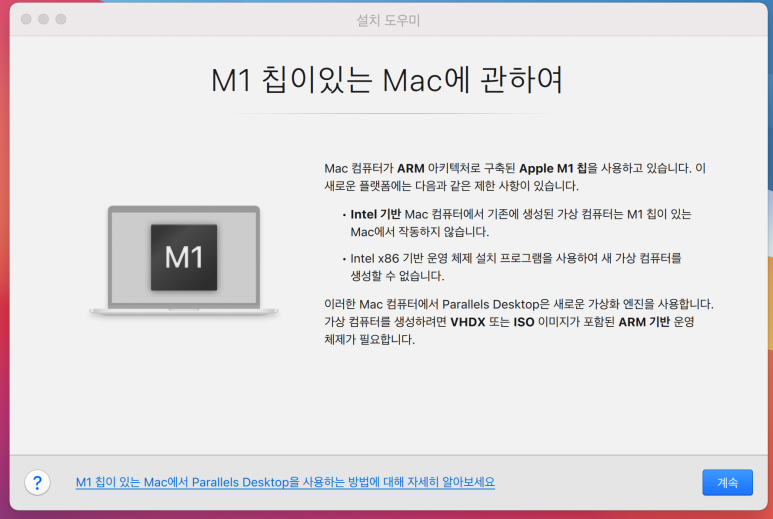Click the bullet starting with 'Intel 기반 Mac 컴퓨터에서'
Image resolution: width=773 pixels, height=519 pixels.
coord(517,223)
